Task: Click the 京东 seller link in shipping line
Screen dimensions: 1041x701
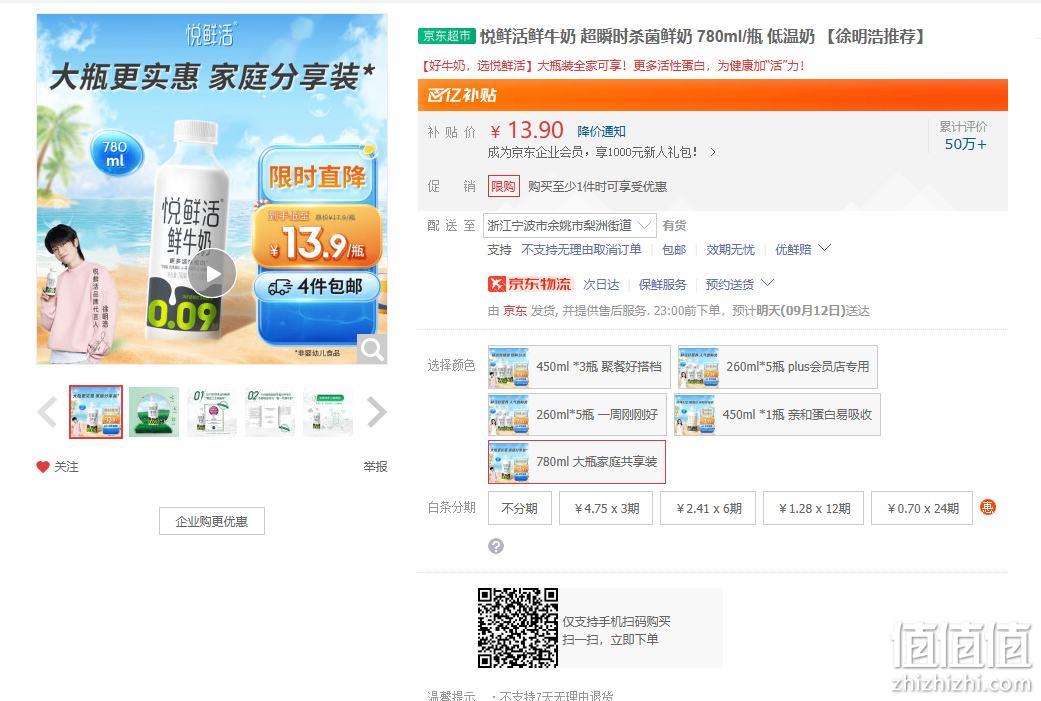Action: [515, 311]
